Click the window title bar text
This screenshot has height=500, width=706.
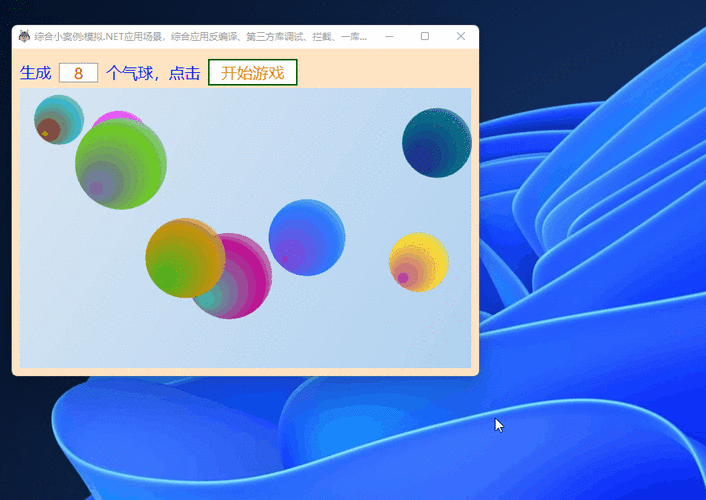click(200, 36)
